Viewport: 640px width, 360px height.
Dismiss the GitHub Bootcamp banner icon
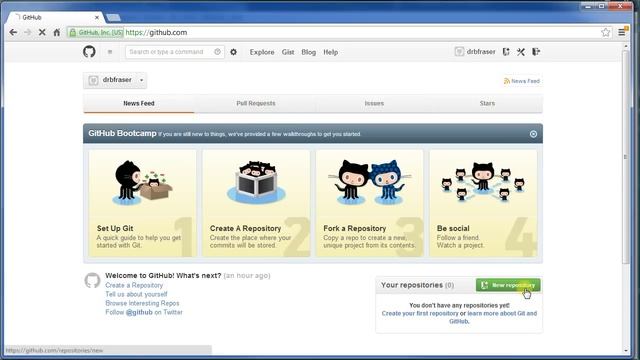point(533,134)
